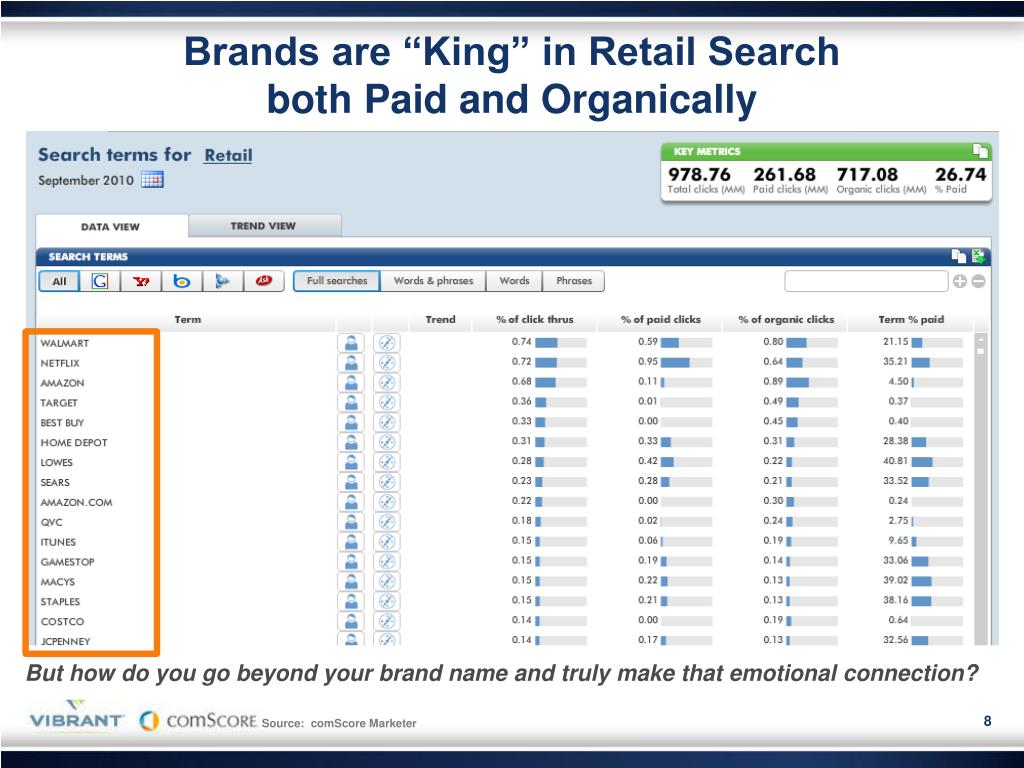Viewport: 1024px width, 768px height.
Task: Select the AMAZON.COM term row
Action: (76, 502)
